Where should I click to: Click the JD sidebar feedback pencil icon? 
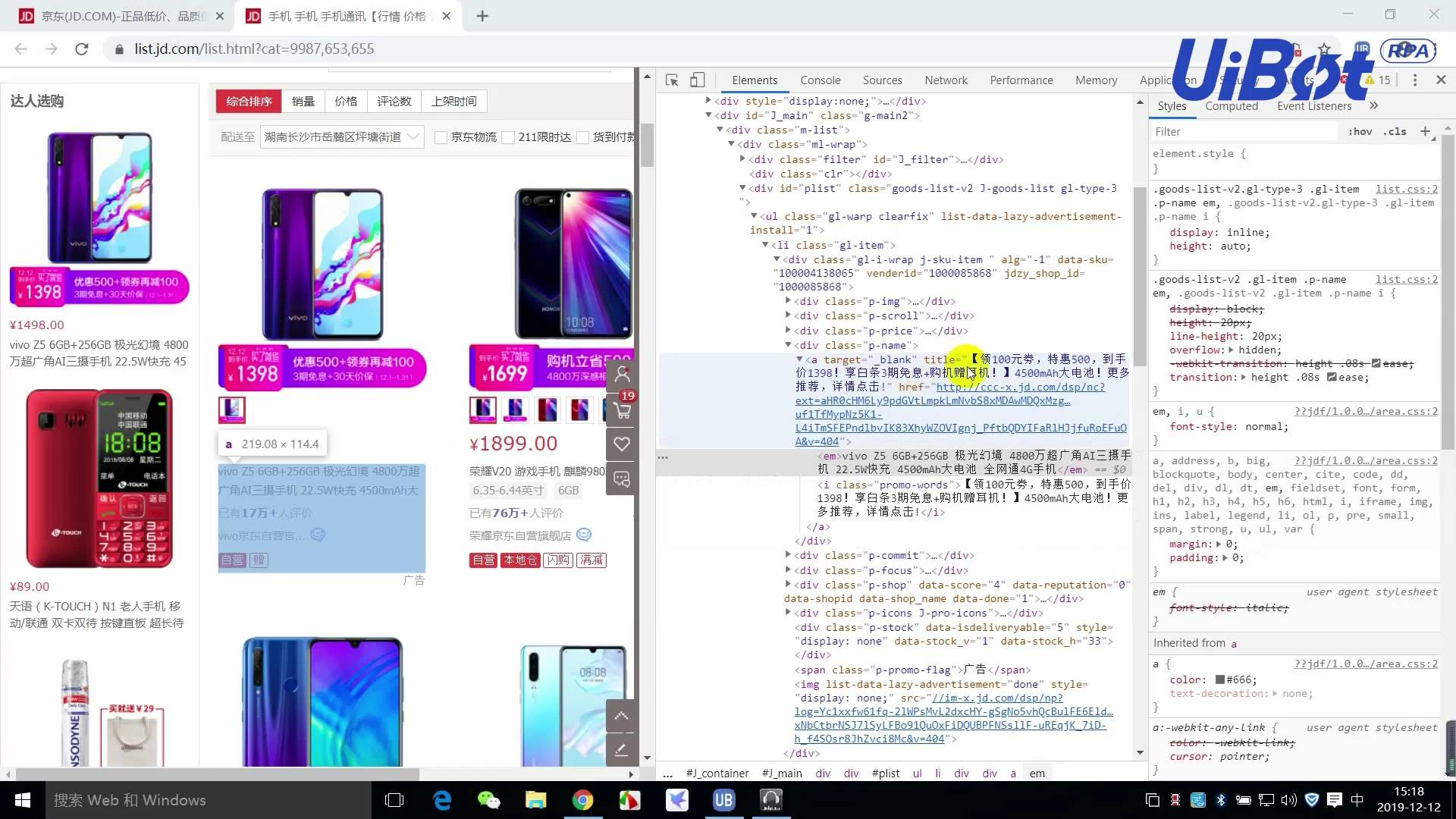click(x=621, y=750)
